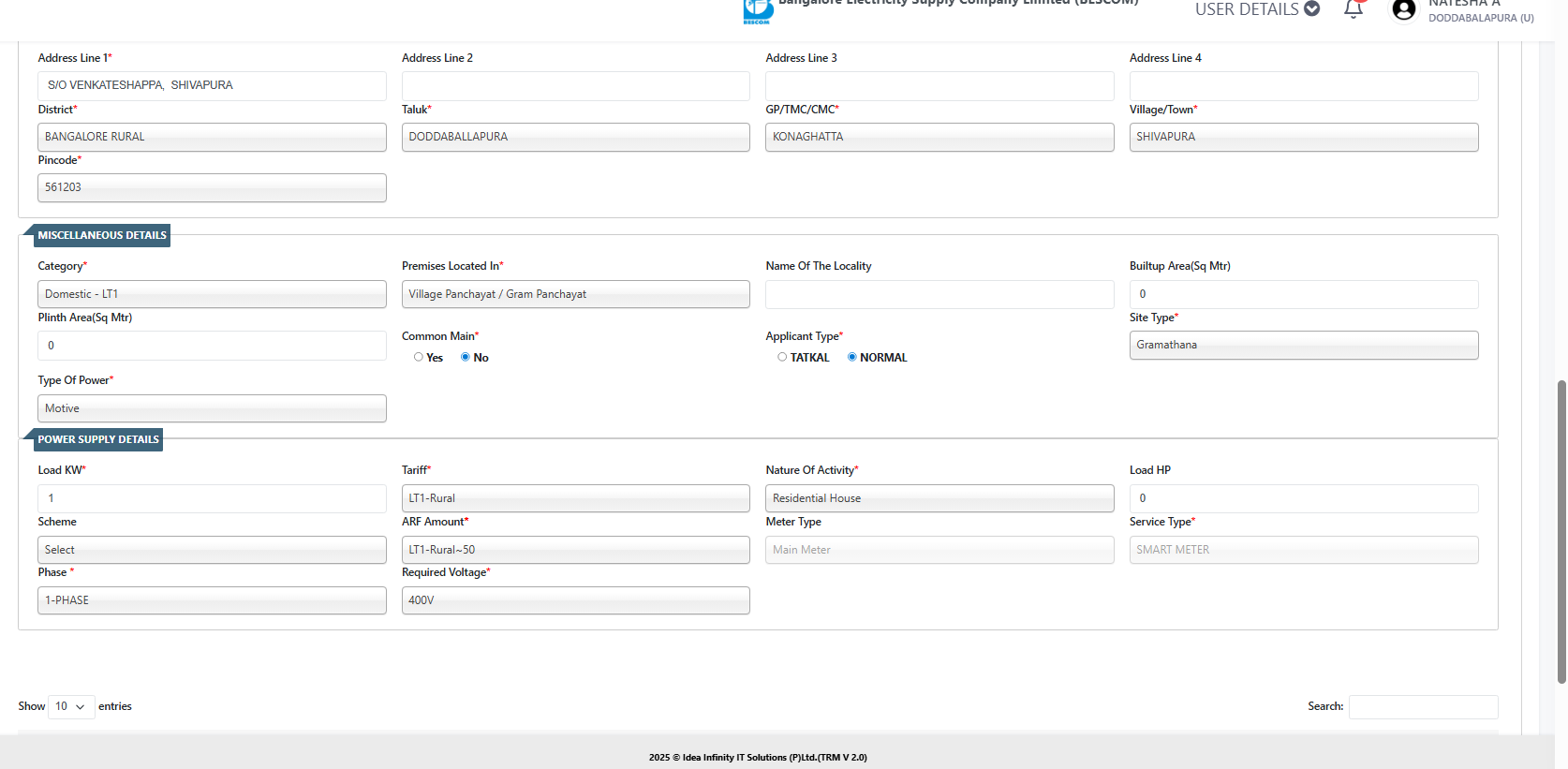Choose TATKAL applicant type

(x=782, y=357)
